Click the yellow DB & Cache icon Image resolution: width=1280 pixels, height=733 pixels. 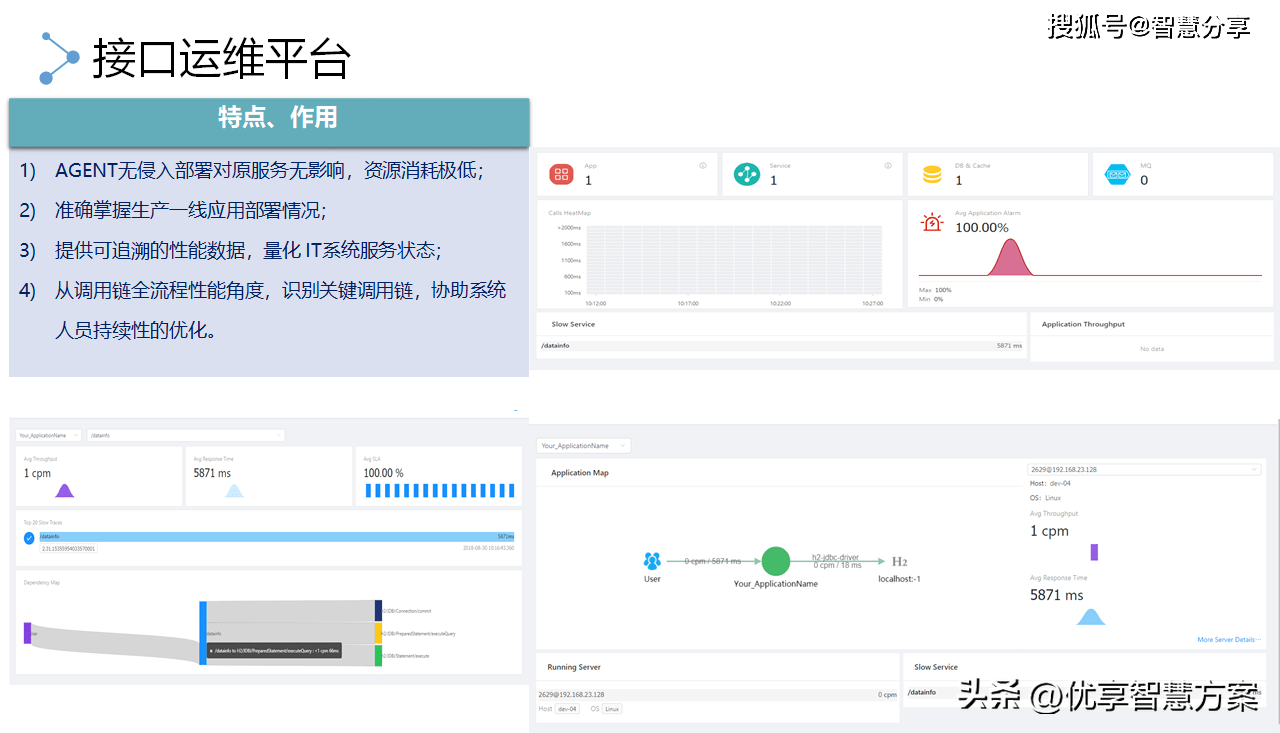coord(932,175)
